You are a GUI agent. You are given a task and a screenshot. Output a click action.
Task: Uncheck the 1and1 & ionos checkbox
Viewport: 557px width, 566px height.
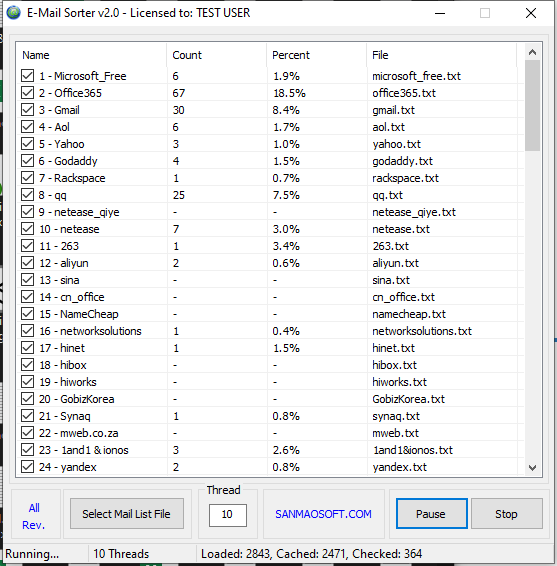[x=27, y=450]
